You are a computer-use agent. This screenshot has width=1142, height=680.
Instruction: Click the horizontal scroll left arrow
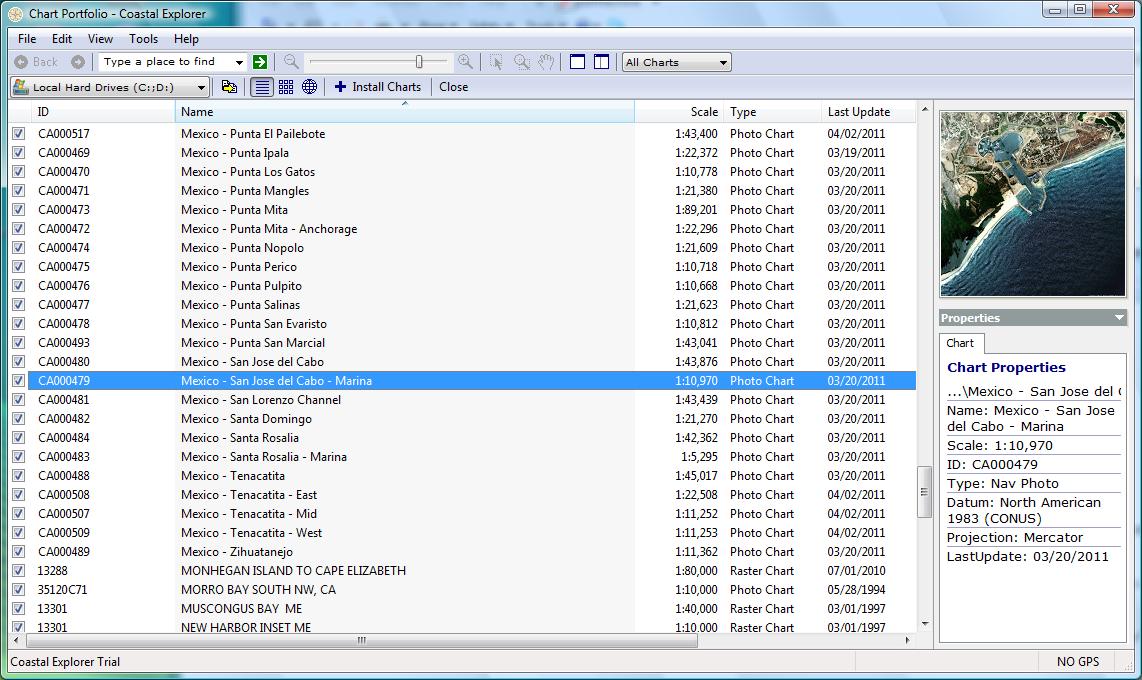tap(17, 641)
